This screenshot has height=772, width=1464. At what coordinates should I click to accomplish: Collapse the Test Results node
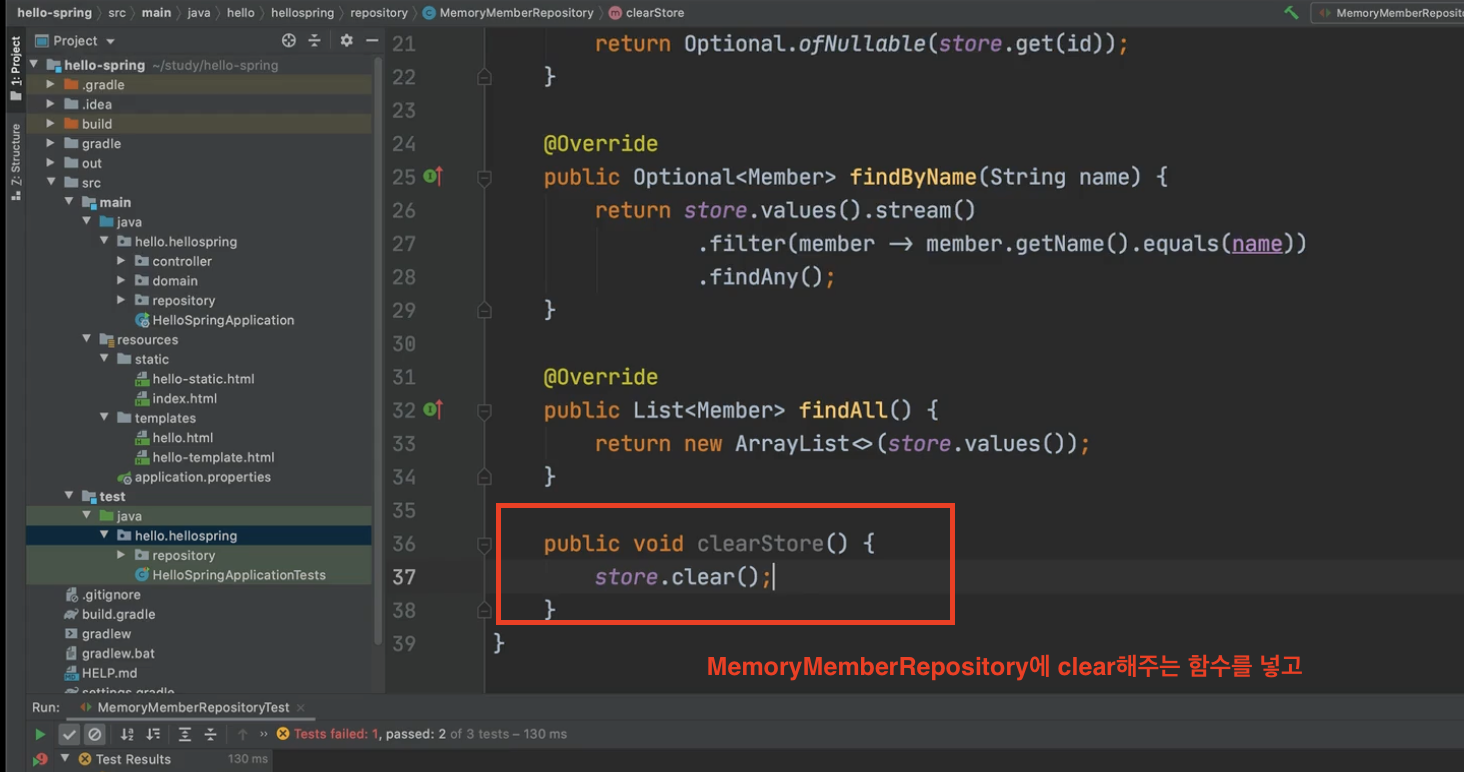(66, 758)
